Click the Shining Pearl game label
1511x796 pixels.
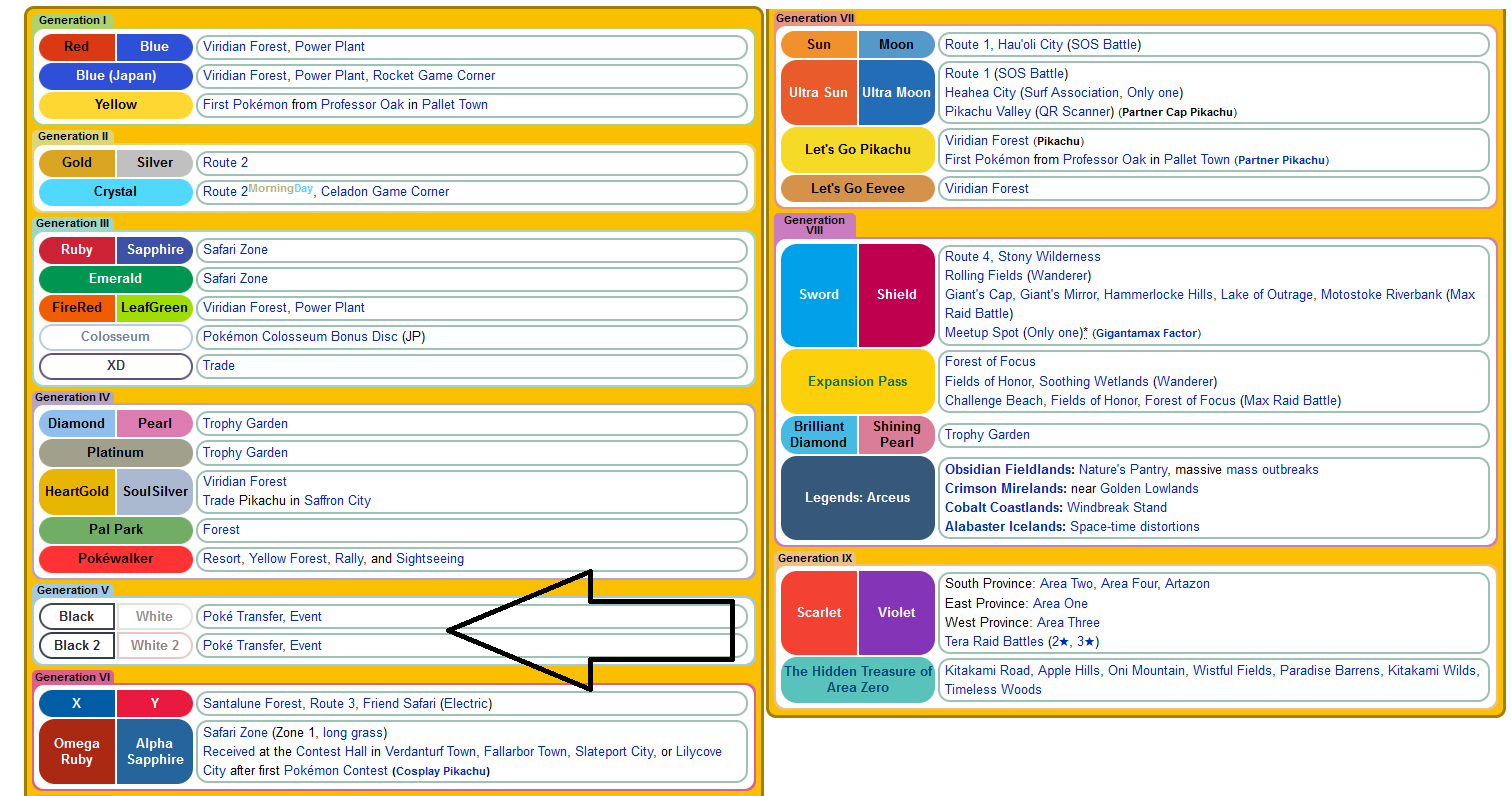coord(897,435)
